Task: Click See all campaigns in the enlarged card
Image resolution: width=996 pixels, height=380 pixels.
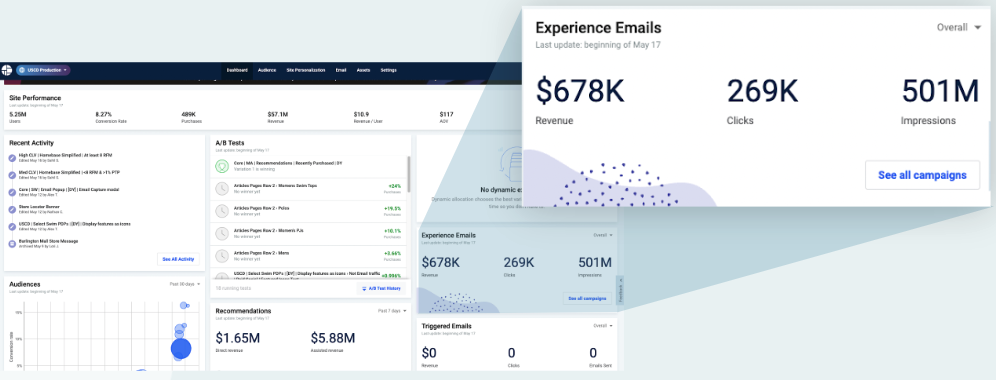Action: 922,175
